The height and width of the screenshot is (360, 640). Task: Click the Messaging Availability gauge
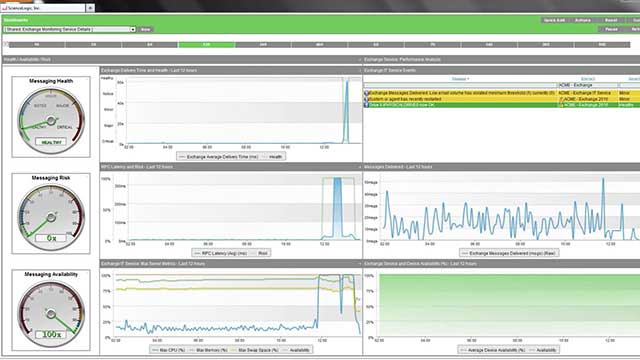(x=51, y=314)
